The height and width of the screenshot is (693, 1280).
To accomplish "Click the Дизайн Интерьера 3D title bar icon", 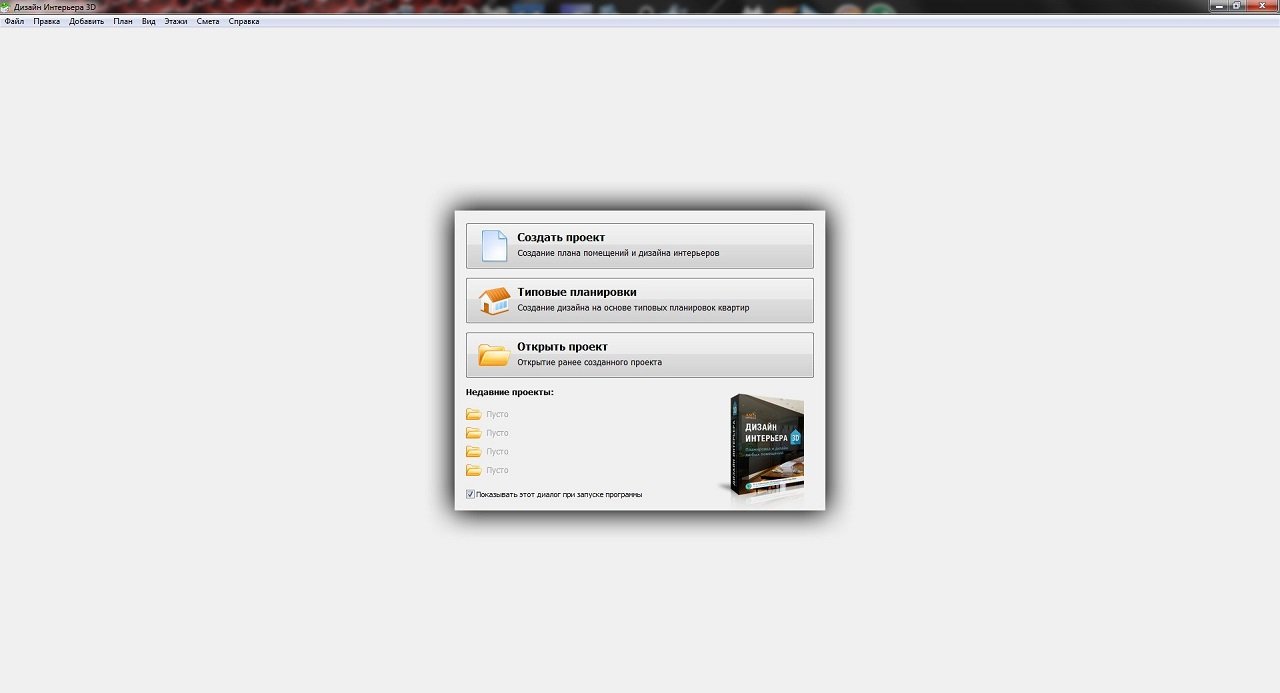I will (x=6, y=7).
